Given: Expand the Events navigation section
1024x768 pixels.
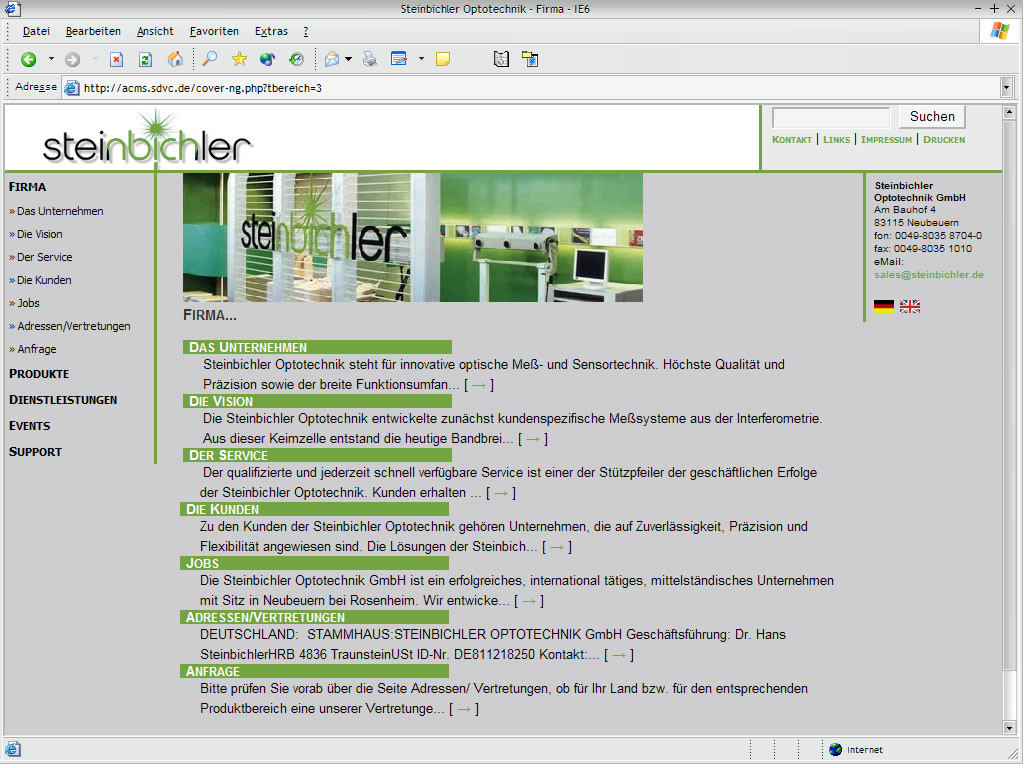Looking at the screenshot, I should coord(29,427).
